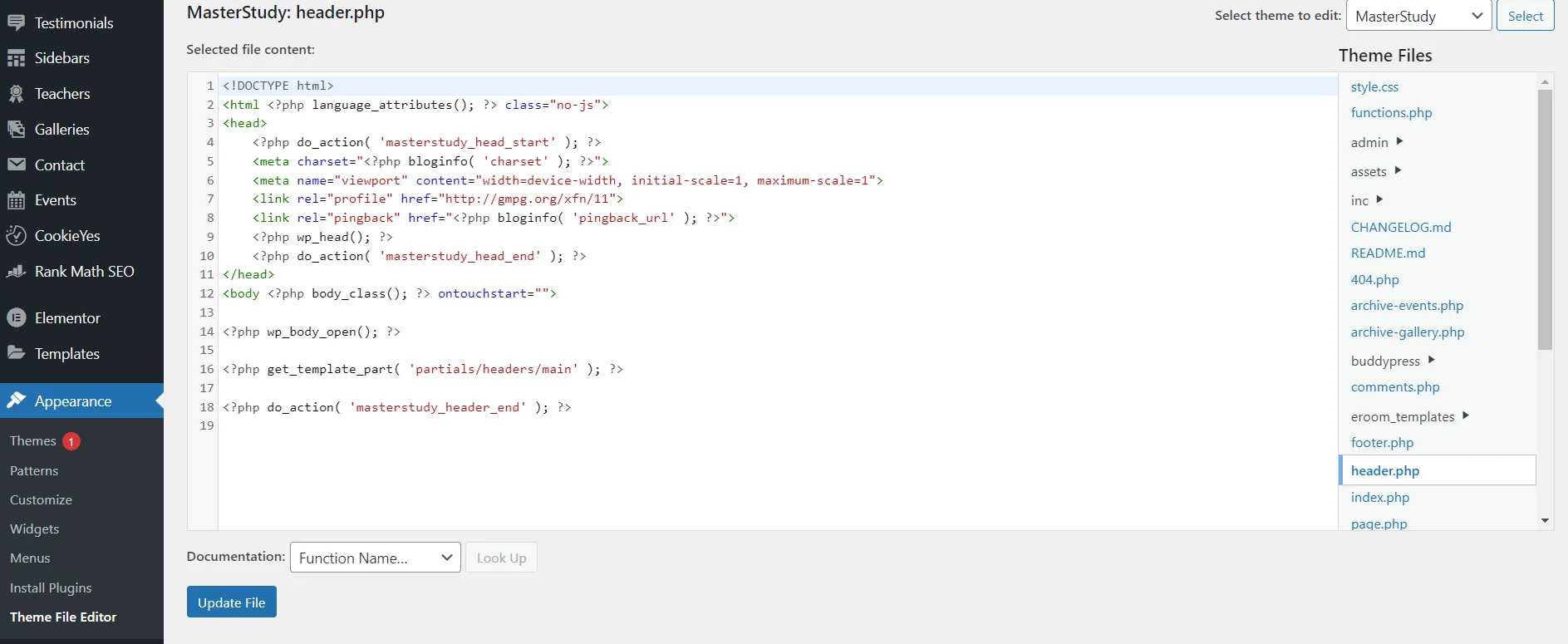This screenshot has width=1568, height=644.
Task: Open style.css theme file
Action: (1374, 86)
